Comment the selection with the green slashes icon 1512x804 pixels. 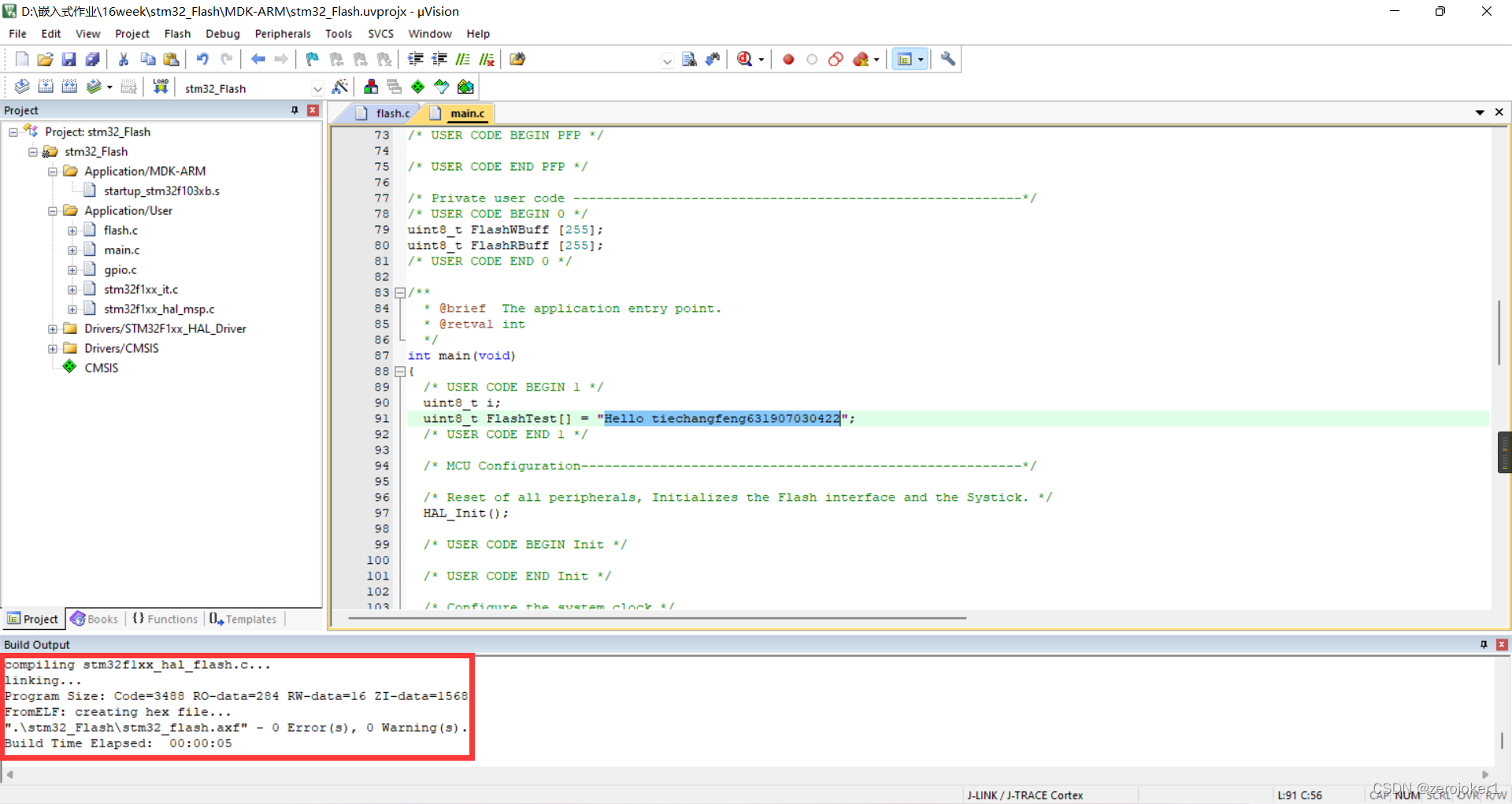(463, 59)
